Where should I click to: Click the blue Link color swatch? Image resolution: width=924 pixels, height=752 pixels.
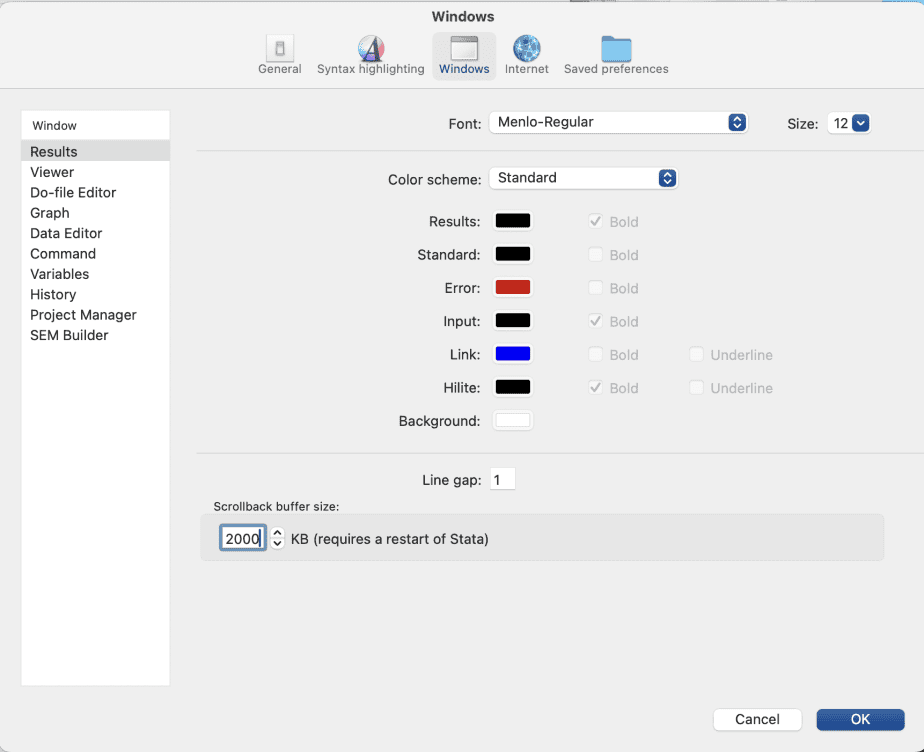coord(513,355)
